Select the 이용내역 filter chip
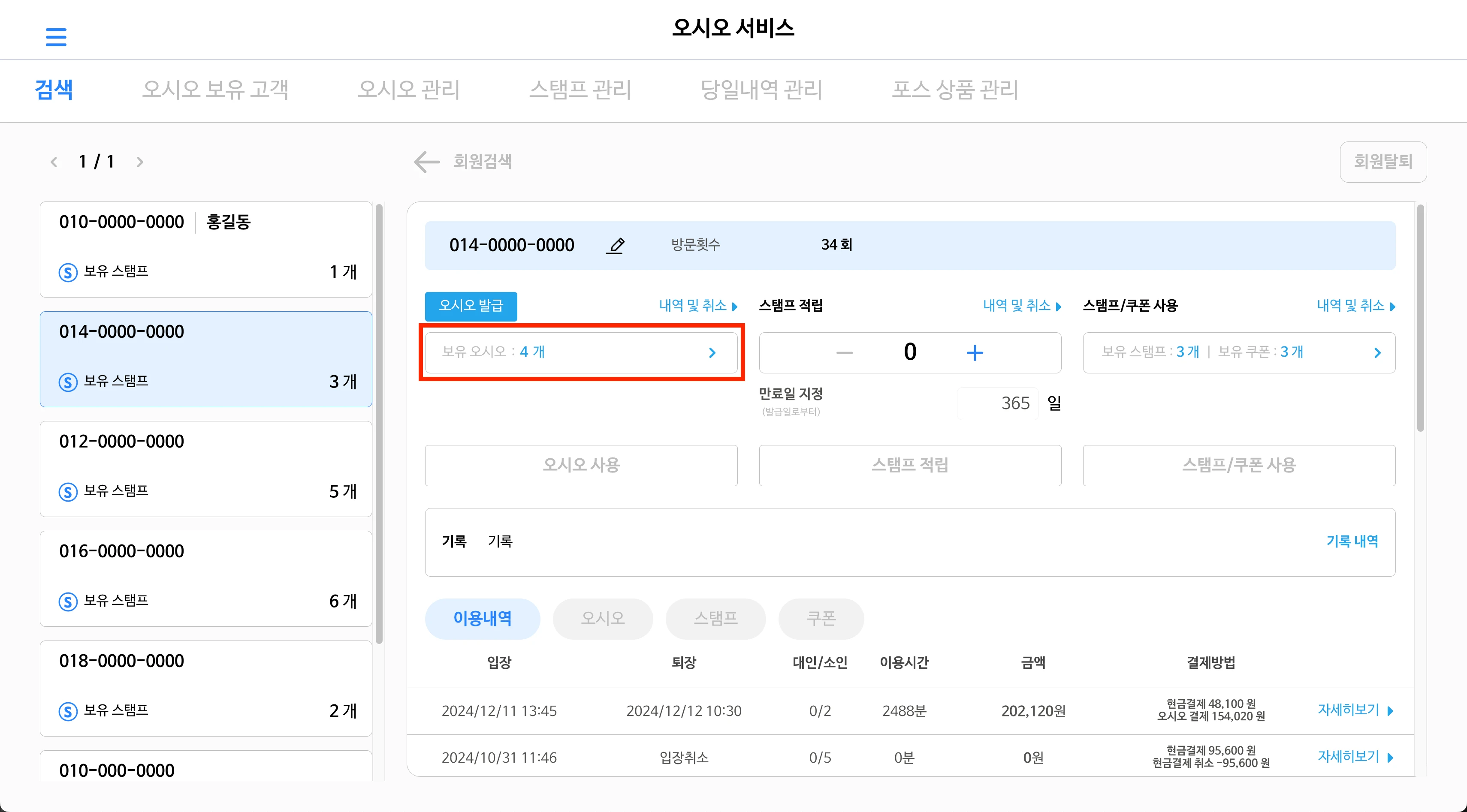 [483, 619]
